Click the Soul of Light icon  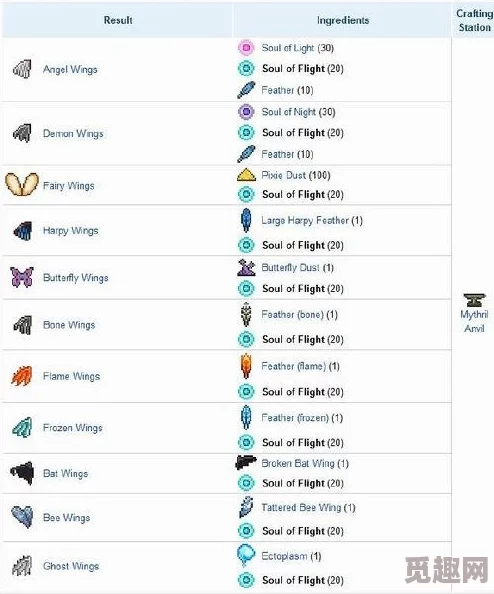tap(246, 48)
